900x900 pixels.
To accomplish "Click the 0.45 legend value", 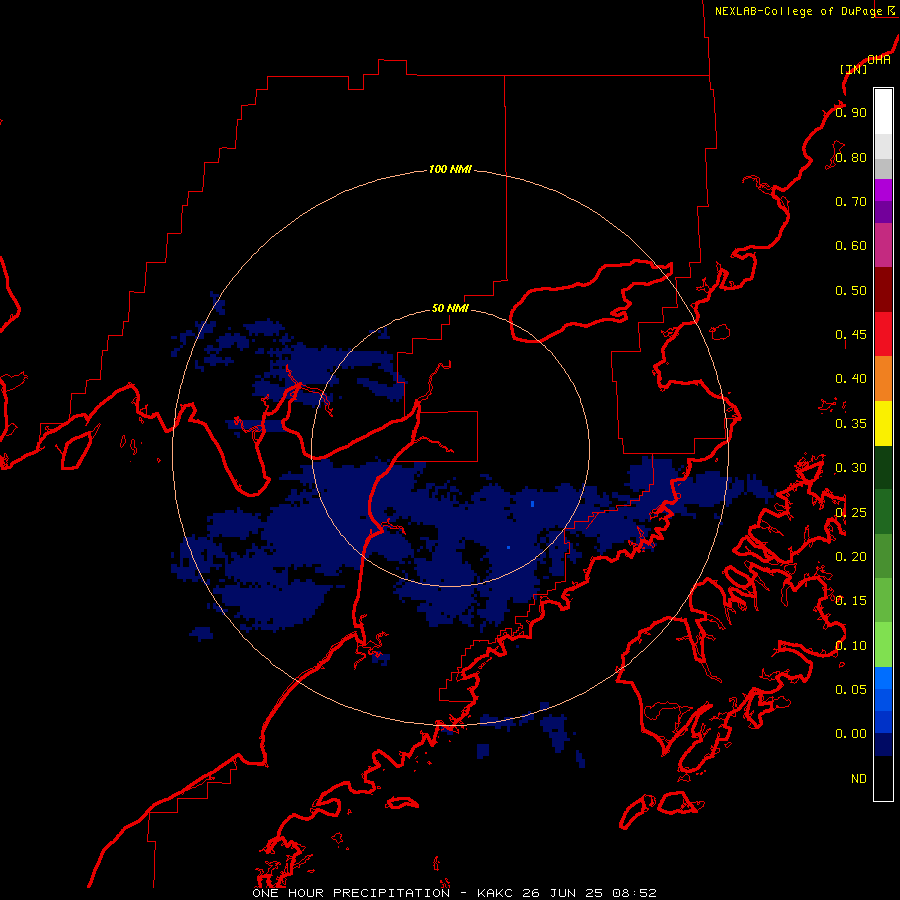I will 851,335.
